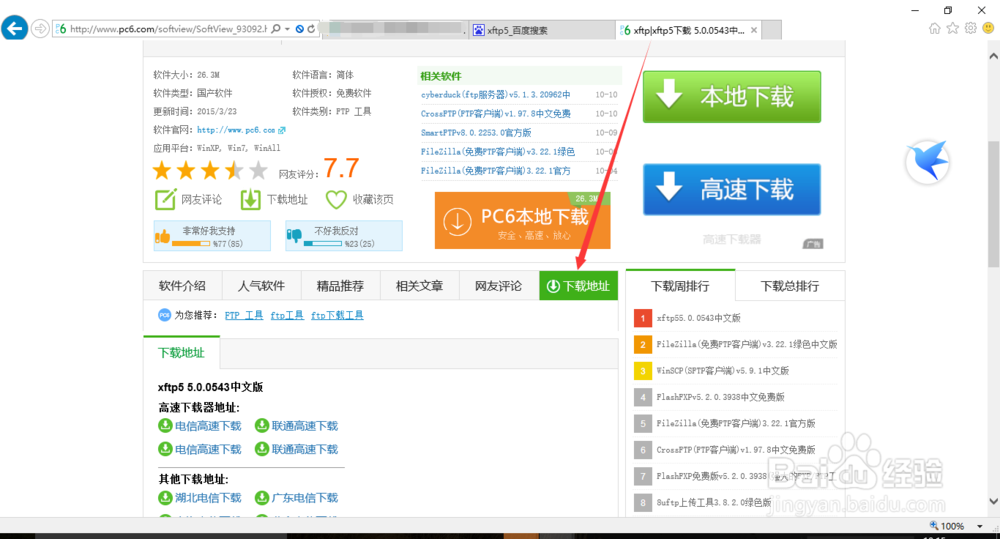Viewport: 1000px width, 539px height.
Task: Open Favorites star icon
Action: (952, 28)
